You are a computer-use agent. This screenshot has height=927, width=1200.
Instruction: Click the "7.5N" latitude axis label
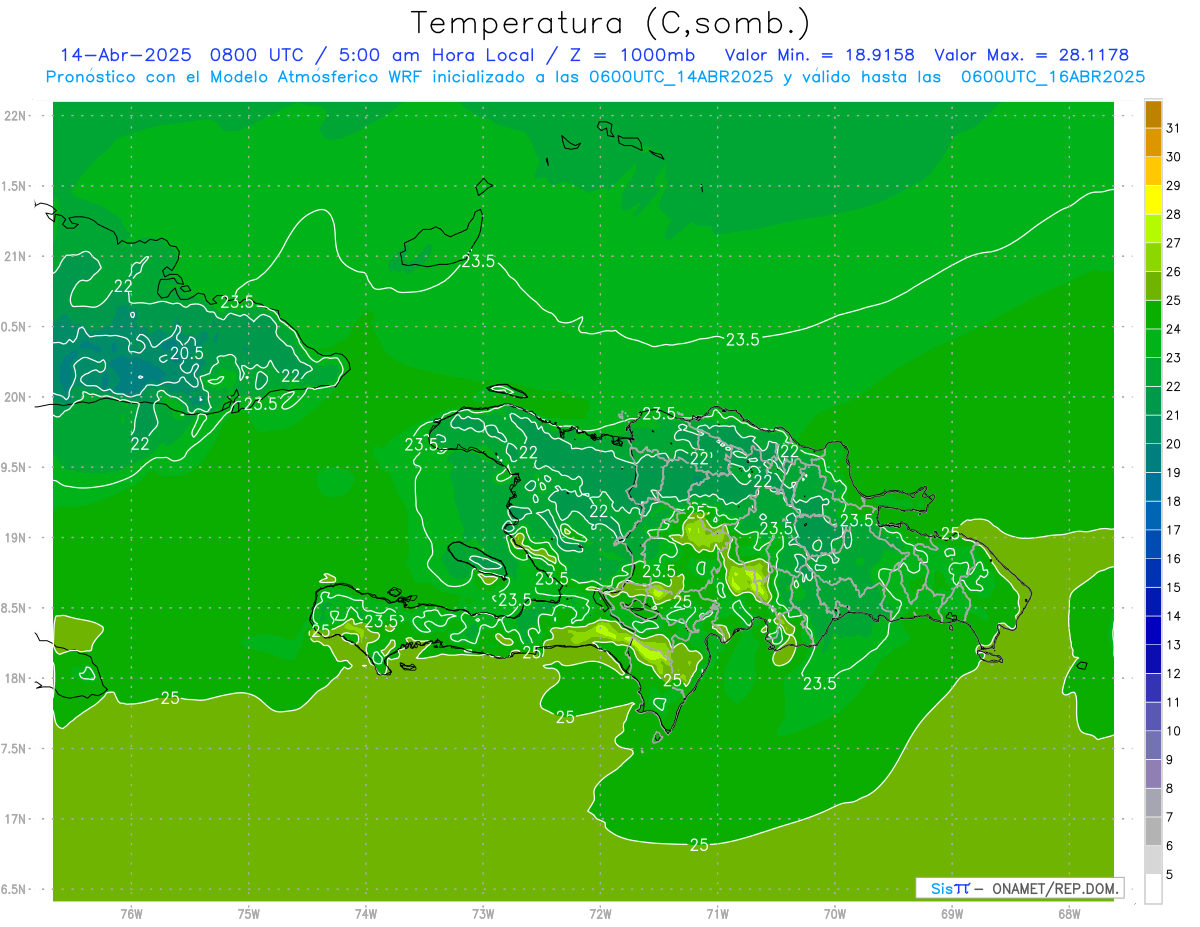click(14, 749)
